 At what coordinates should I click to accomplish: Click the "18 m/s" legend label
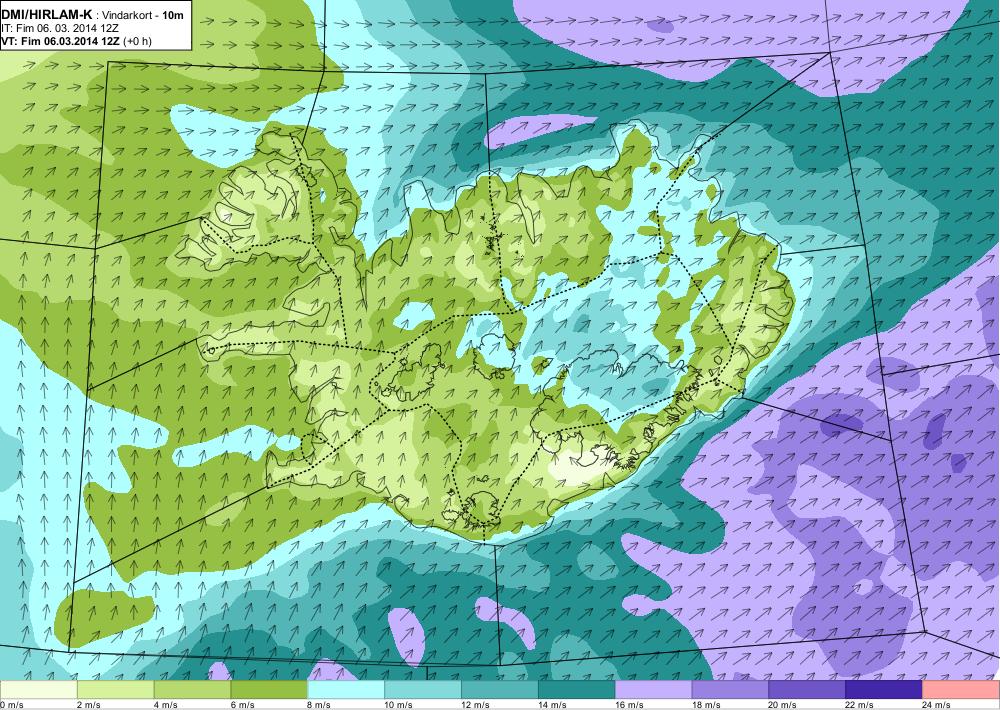point(706,704)
